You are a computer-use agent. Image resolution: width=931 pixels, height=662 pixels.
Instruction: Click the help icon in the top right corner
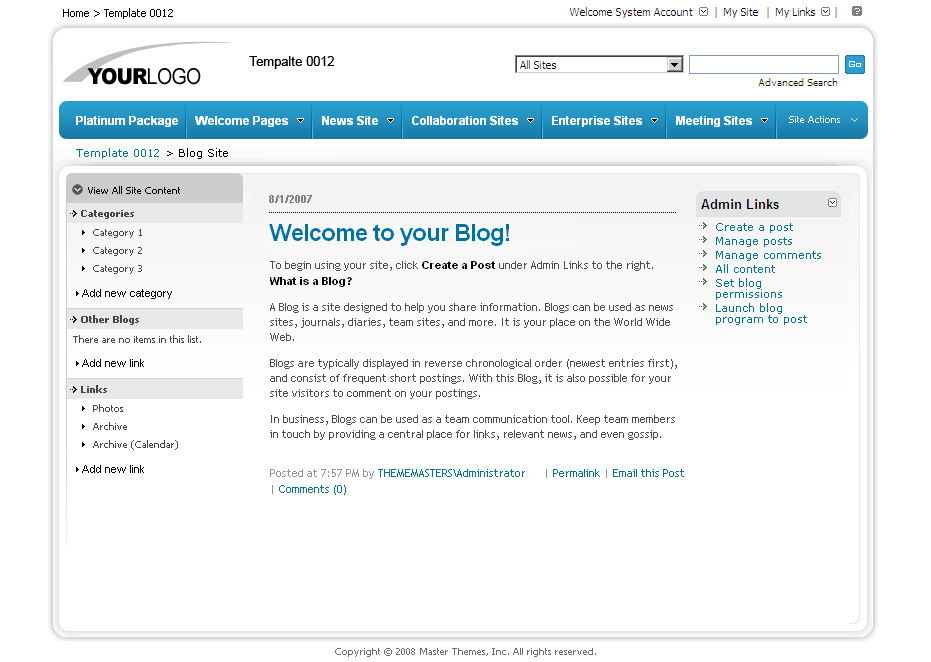(856, 12)
